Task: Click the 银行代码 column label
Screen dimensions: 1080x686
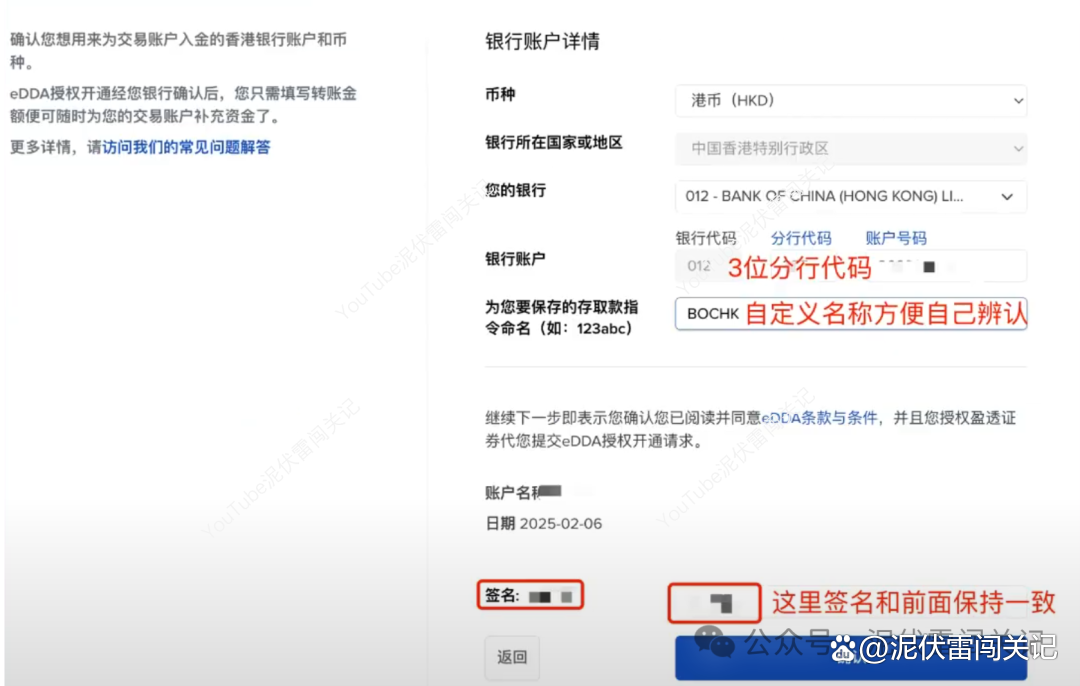Action: pos(703,238)
